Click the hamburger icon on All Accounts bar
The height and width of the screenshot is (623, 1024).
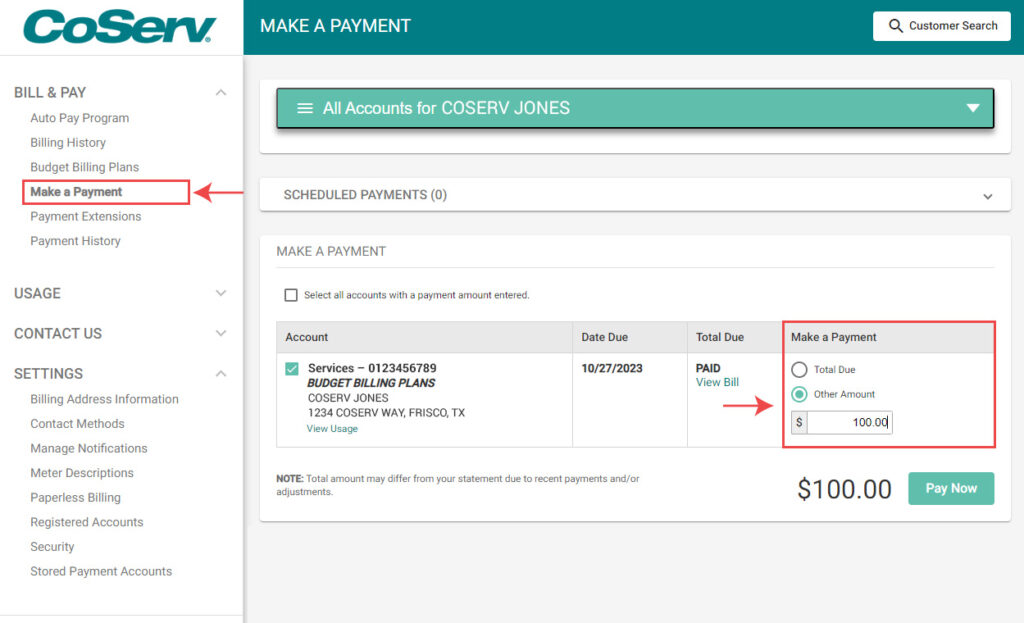pos(305,108)
